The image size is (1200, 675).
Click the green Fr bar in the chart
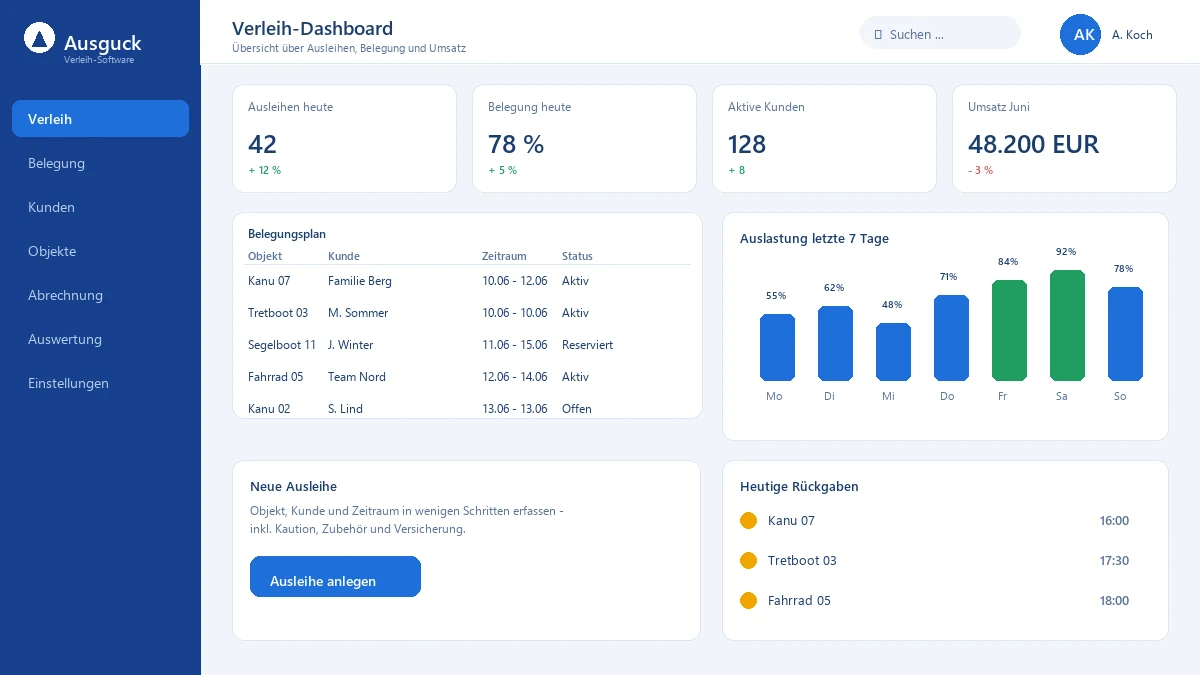coord(1009,330)
